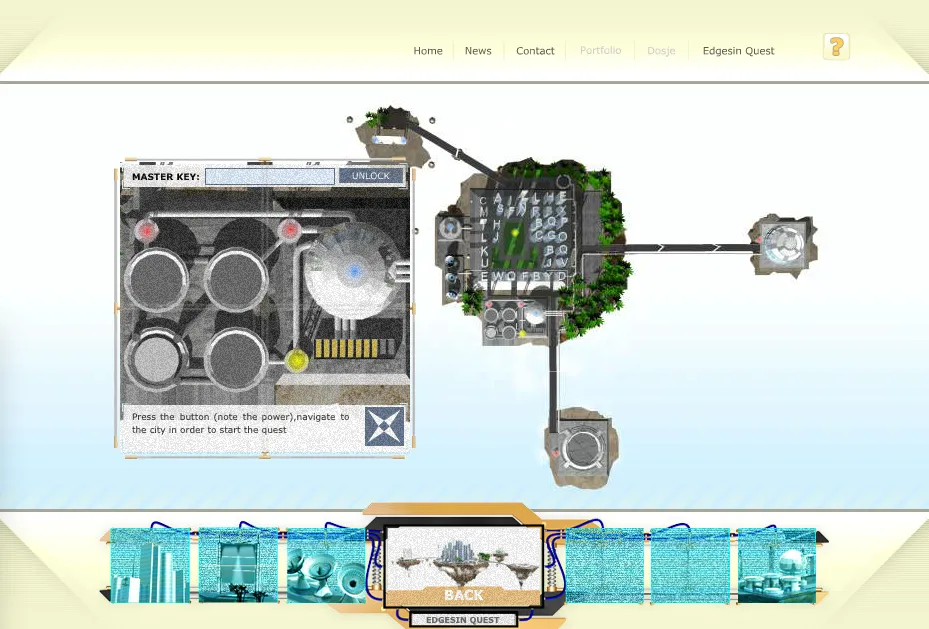Click the four-point star navigation icon
929x629 pixels.
tap(385, 426)
